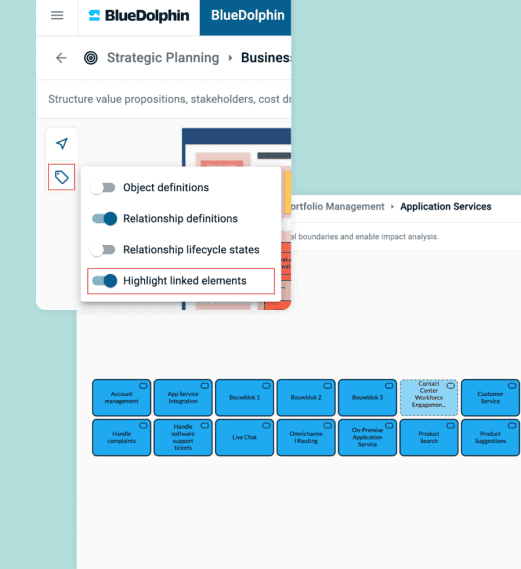
Task: Click service icon on Bouwblok 3
Action: 389,386
